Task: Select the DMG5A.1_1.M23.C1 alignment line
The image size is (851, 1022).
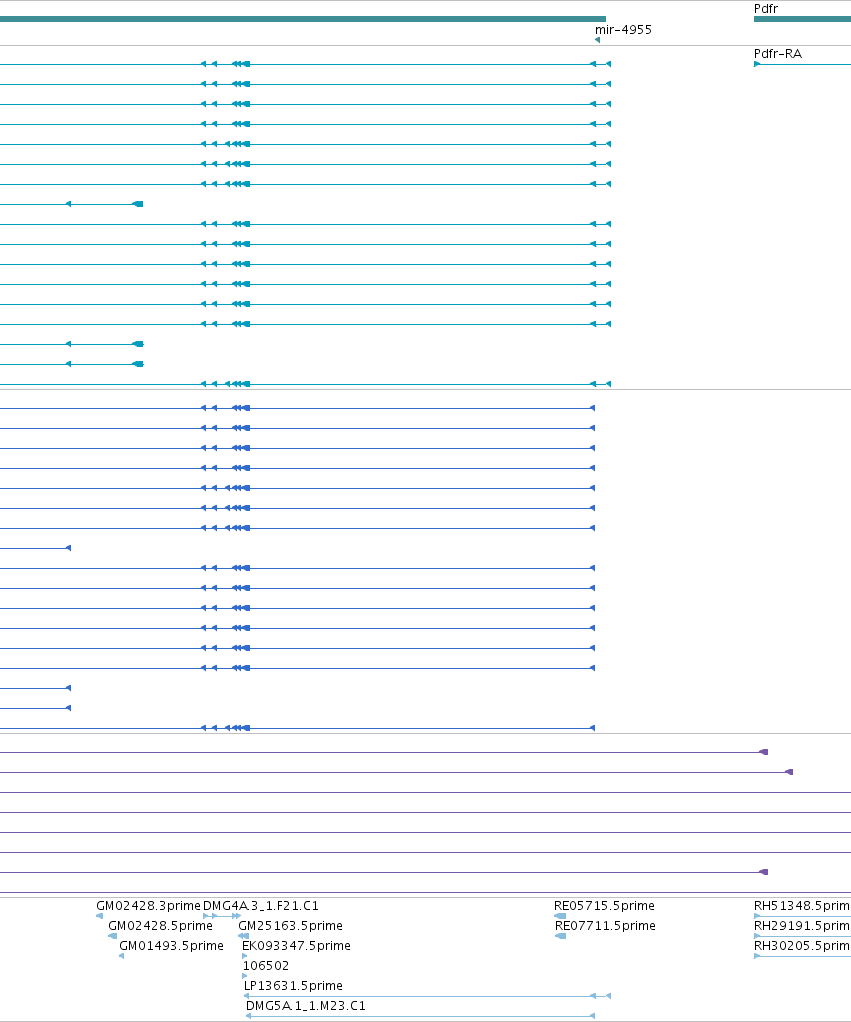Action: pos(420,1016)
